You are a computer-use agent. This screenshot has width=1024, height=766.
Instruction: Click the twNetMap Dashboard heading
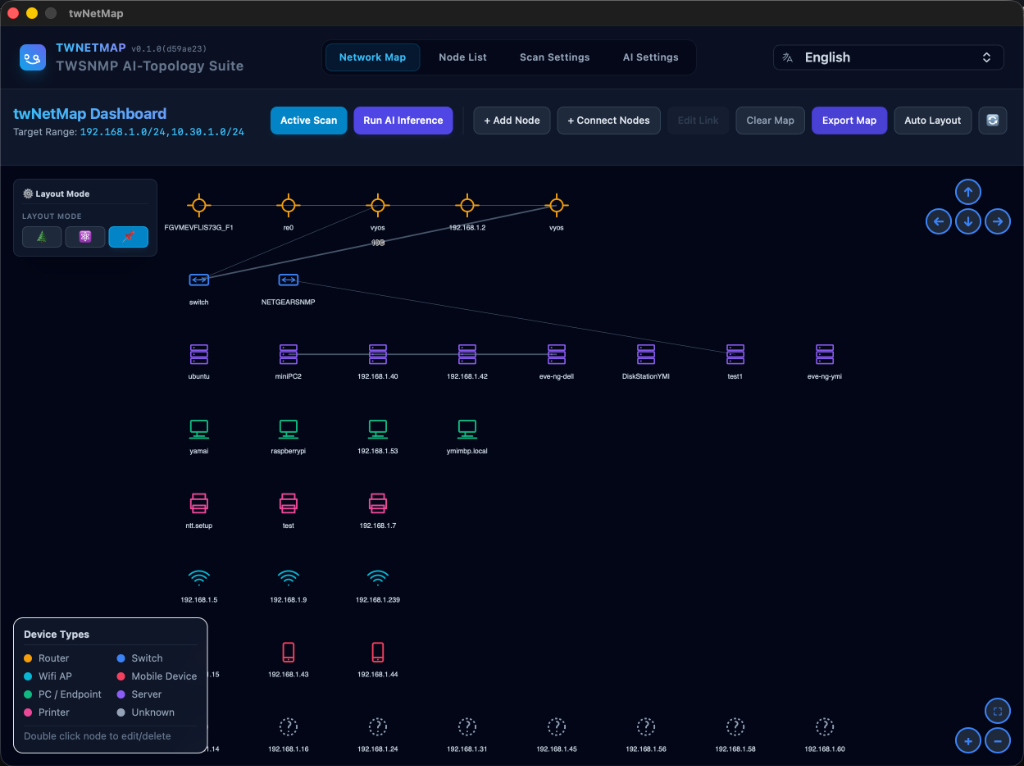(90, 114)
